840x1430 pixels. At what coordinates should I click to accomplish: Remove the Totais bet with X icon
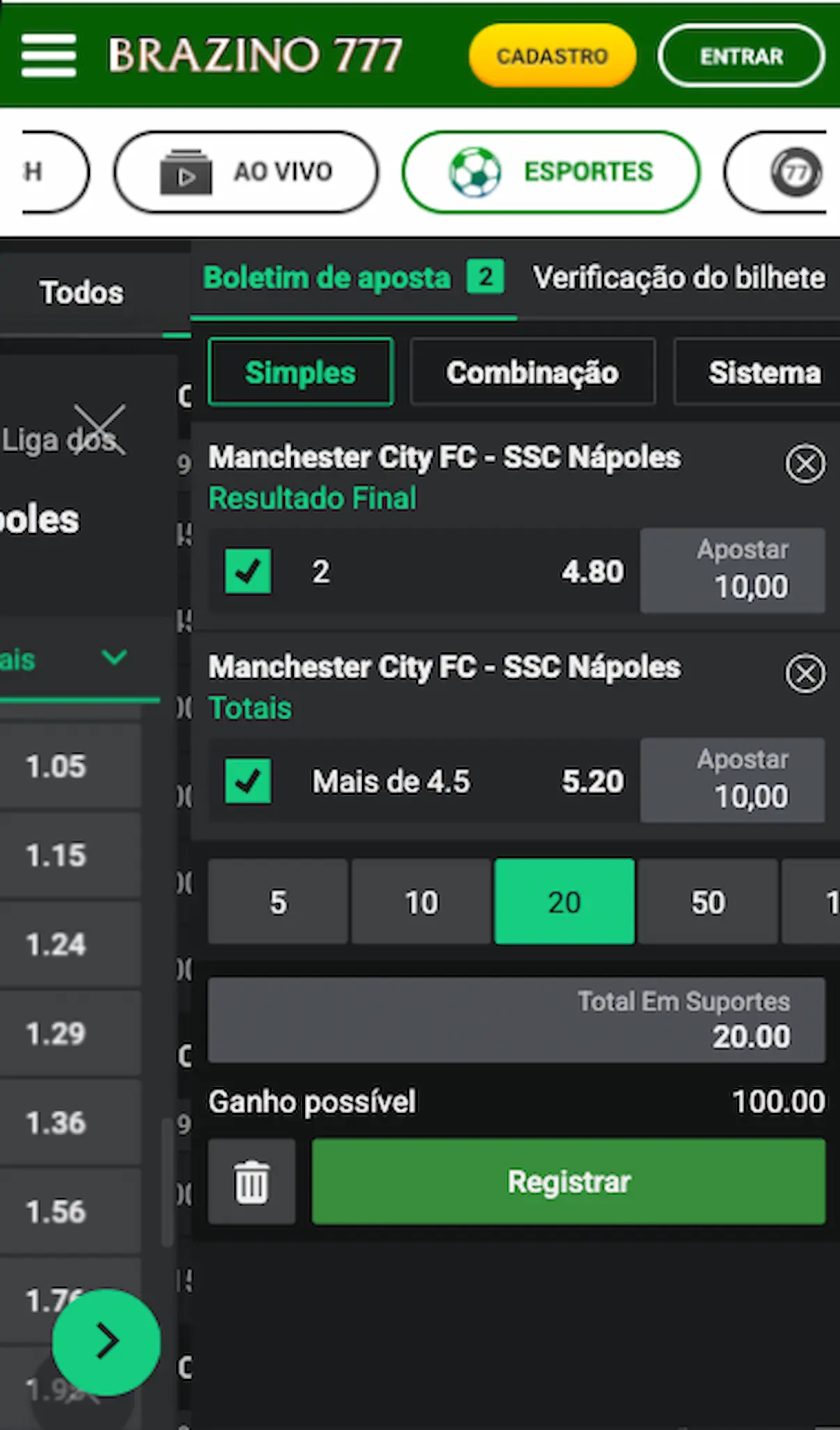point(805,673)
